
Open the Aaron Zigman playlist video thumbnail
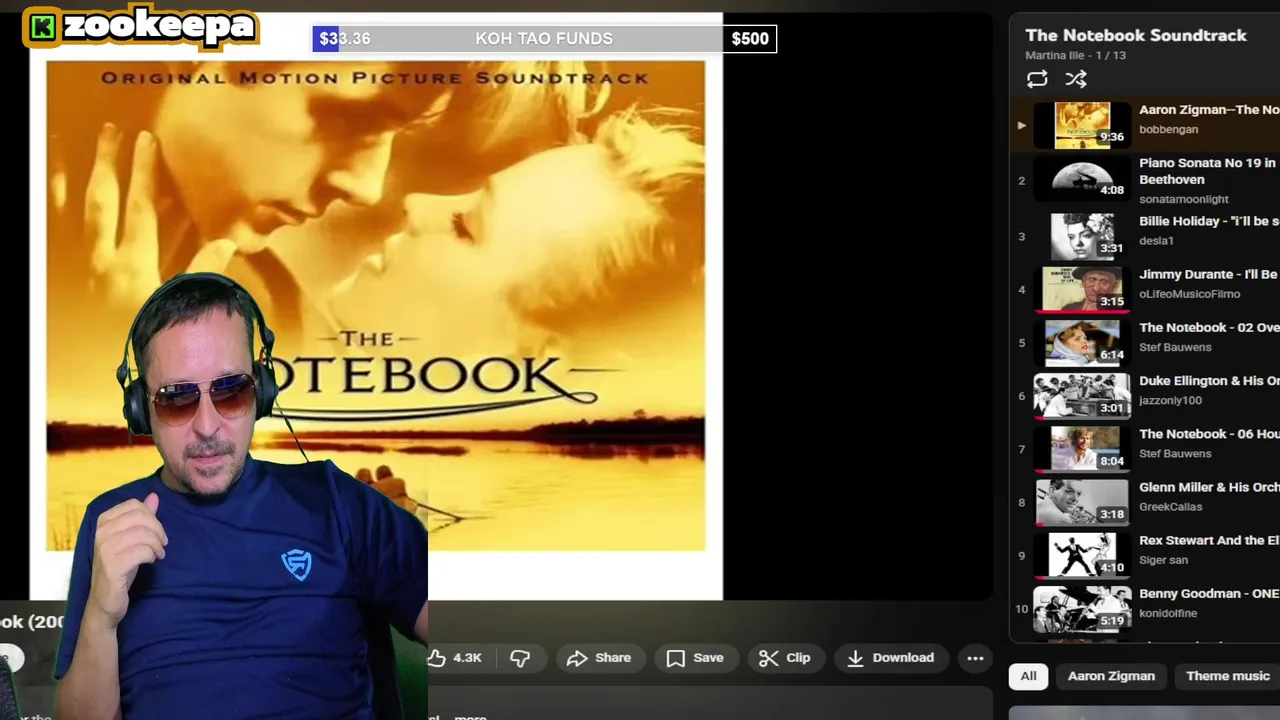click(x=1082, y=125)
